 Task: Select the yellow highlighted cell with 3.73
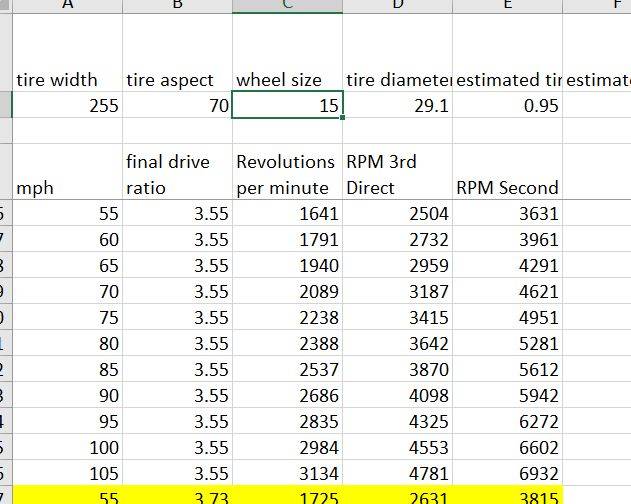[x=177, y=496]
